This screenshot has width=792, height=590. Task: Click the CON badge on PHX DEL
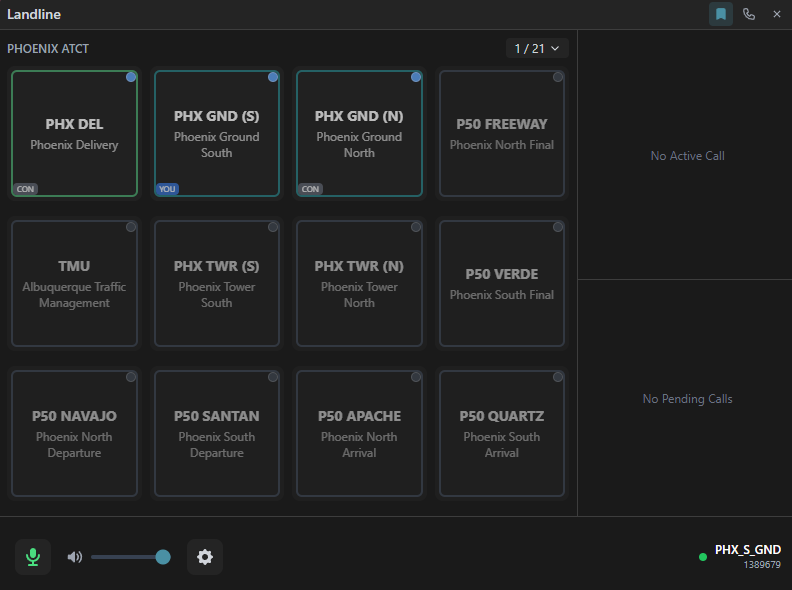point(25,188)
